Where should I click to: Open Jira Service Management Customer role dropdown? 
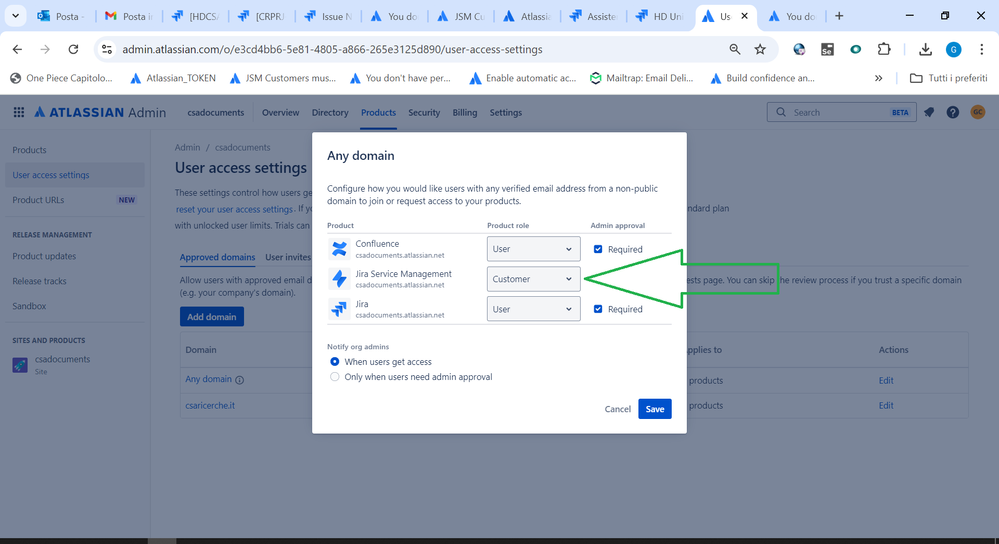click(533, 279)
